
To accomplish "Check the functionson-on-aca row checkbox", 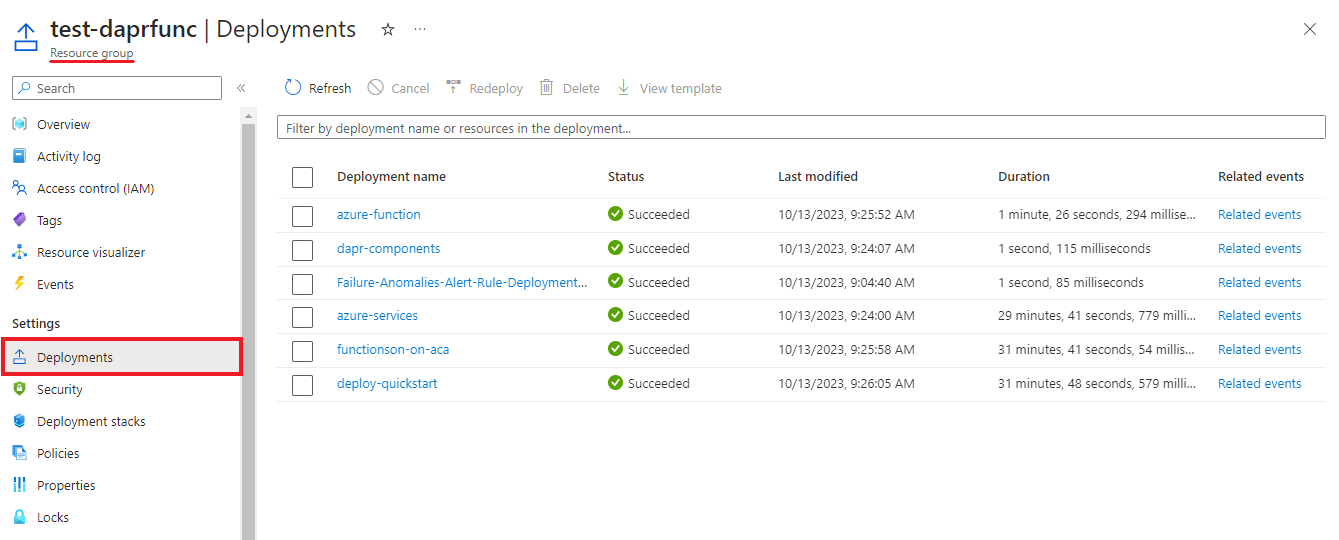I will pos(303,351).
